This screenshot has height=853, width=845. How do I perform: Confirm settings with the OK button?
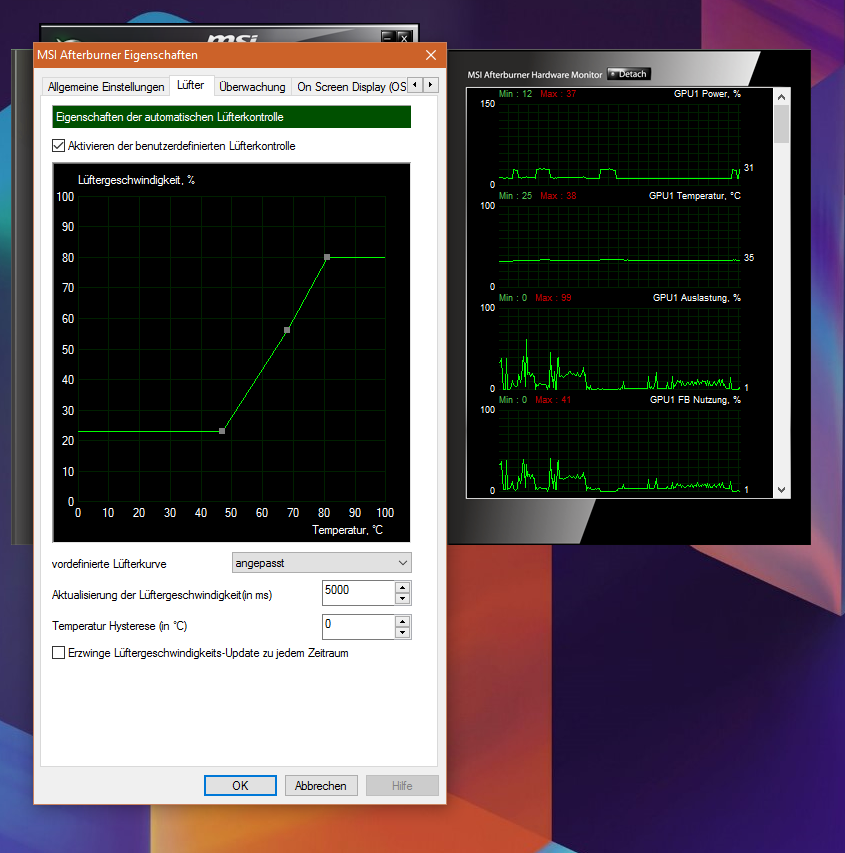(x=240, y=786)
